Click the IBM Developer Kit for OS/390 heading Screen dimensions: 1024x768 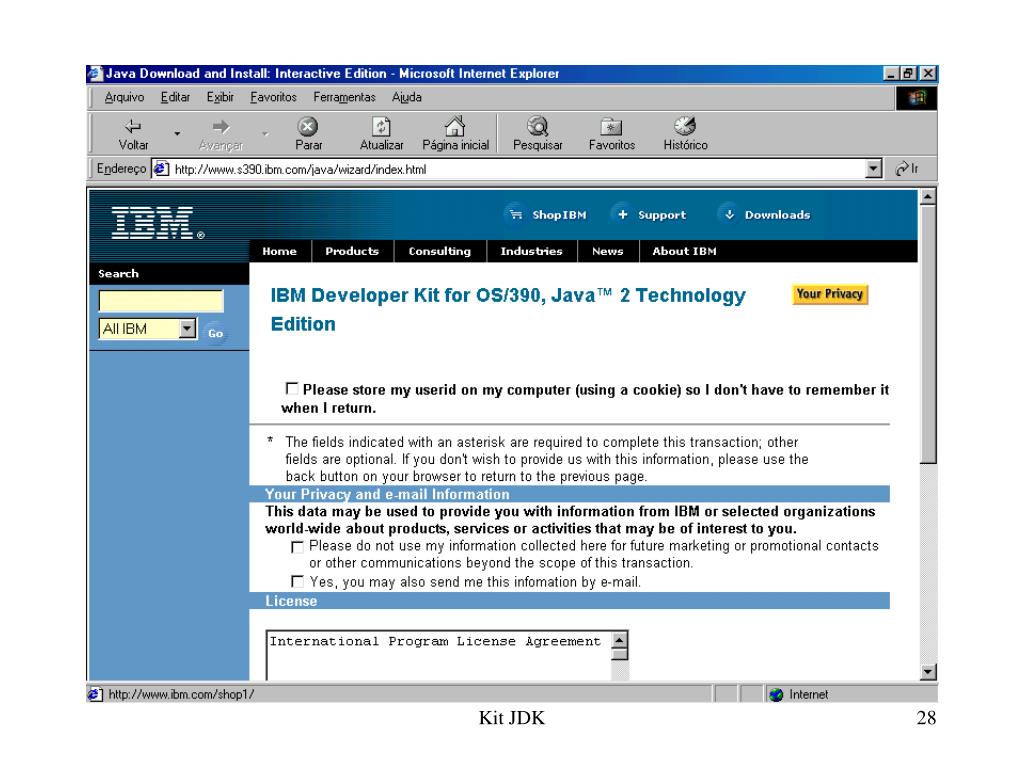pos(508,310)
